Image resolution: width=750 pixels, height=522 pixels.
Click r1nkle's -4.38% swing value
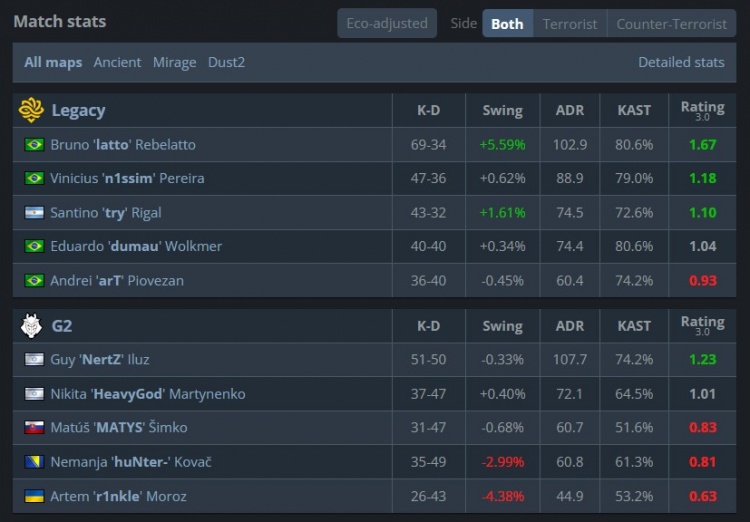pyautogui.click(x=502, y=496)
